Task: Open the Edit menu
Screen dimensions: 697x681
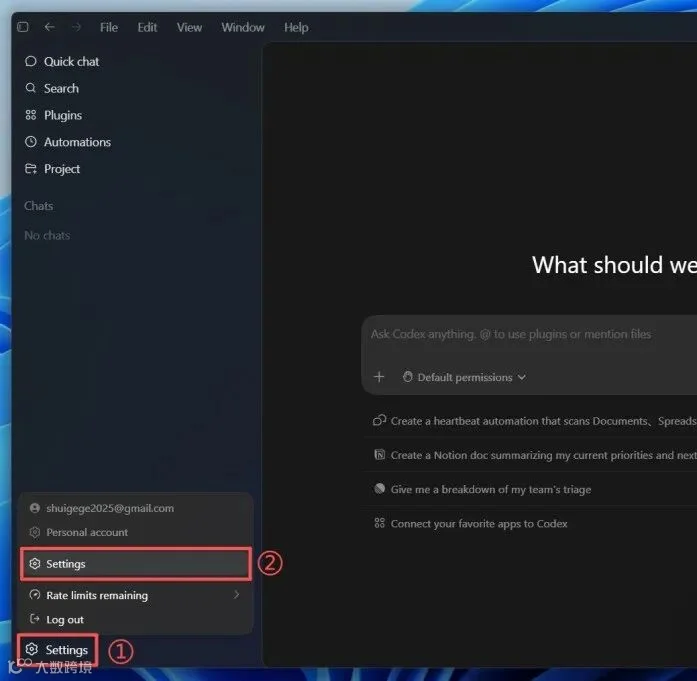Action: (x=147, y=28)
